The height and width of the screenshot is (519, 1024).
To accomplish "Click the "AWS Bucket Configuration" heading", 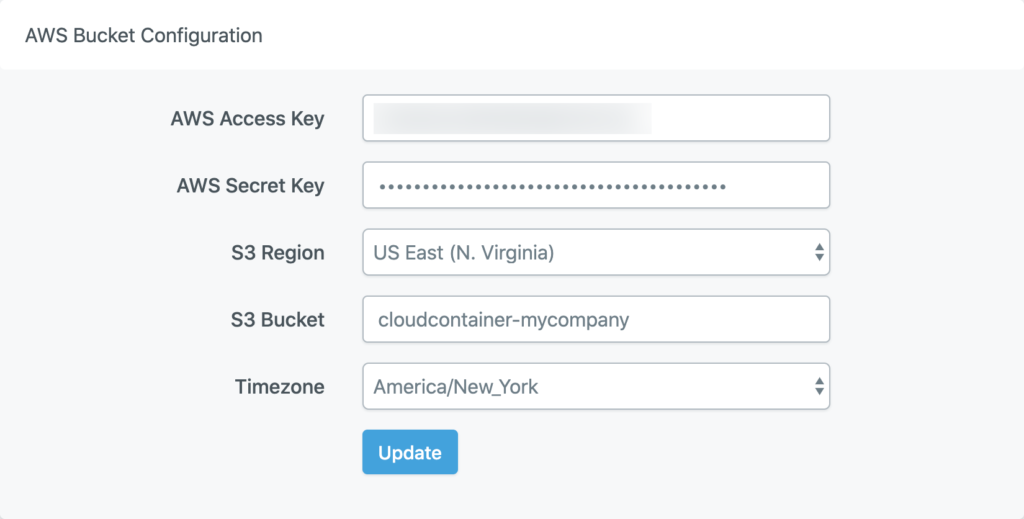I will (143, 35).
